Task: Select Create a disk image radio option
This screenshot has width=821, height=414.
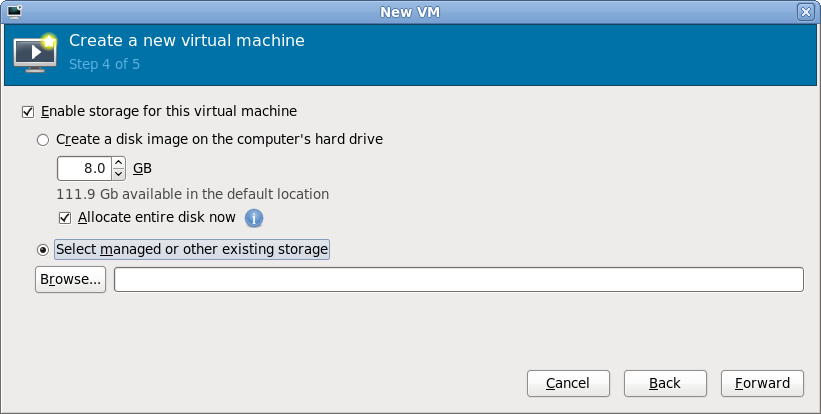Action: point(43,139)
